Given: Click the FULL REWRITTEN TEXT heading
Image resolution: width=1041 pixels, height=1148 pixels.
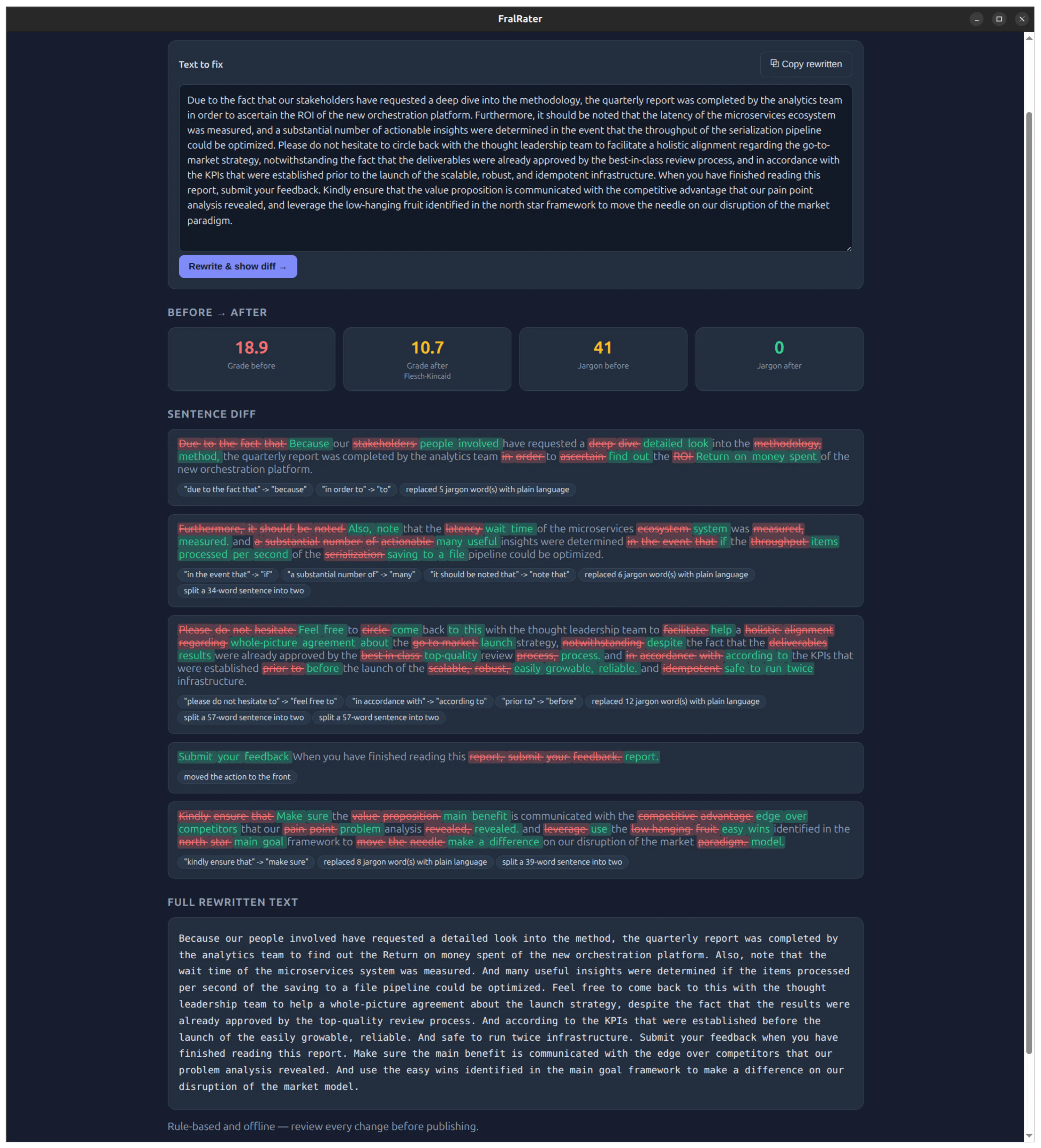Looking at the screenshot, I should [x=233, y=902].
